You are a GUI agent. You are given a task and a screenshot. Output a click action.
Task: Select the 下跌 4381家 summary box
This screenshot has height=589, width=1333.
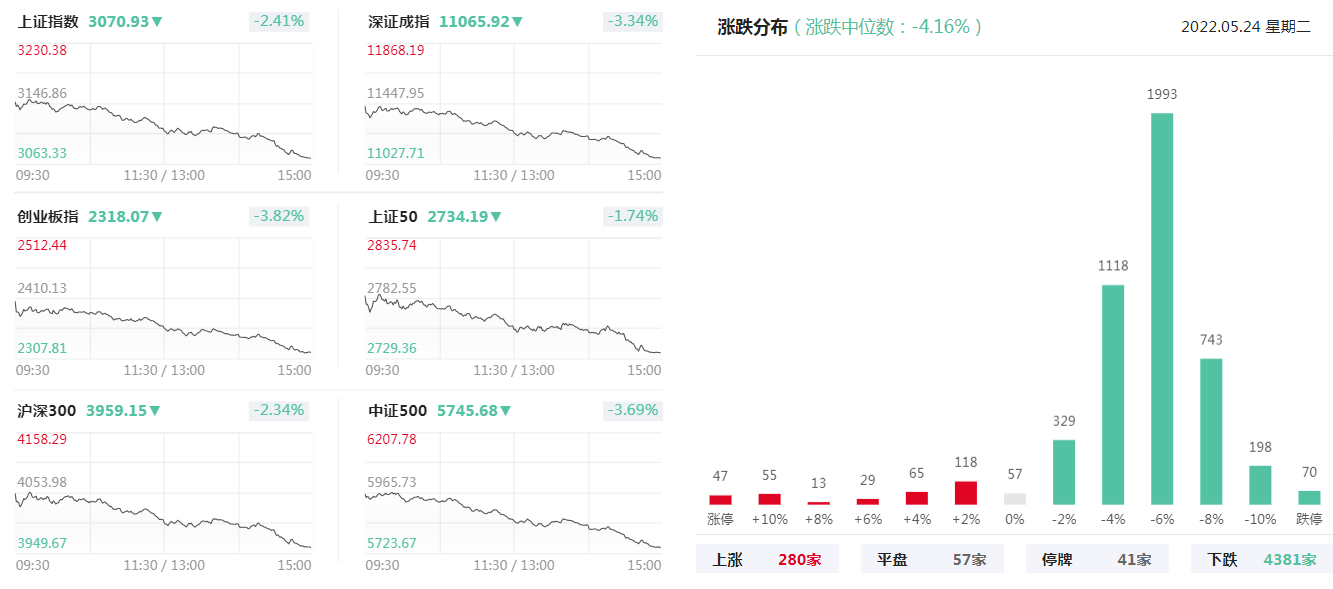1262,559
